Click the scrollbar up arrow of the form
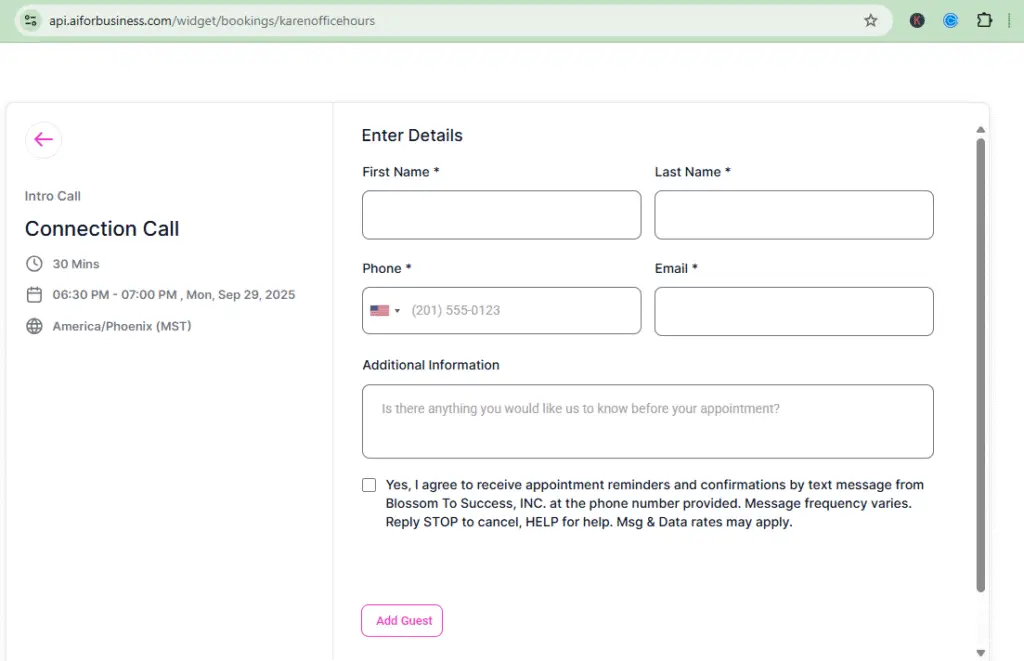Image resolution: width=1024 pixels, height=661 pixels. coord(980,130)
